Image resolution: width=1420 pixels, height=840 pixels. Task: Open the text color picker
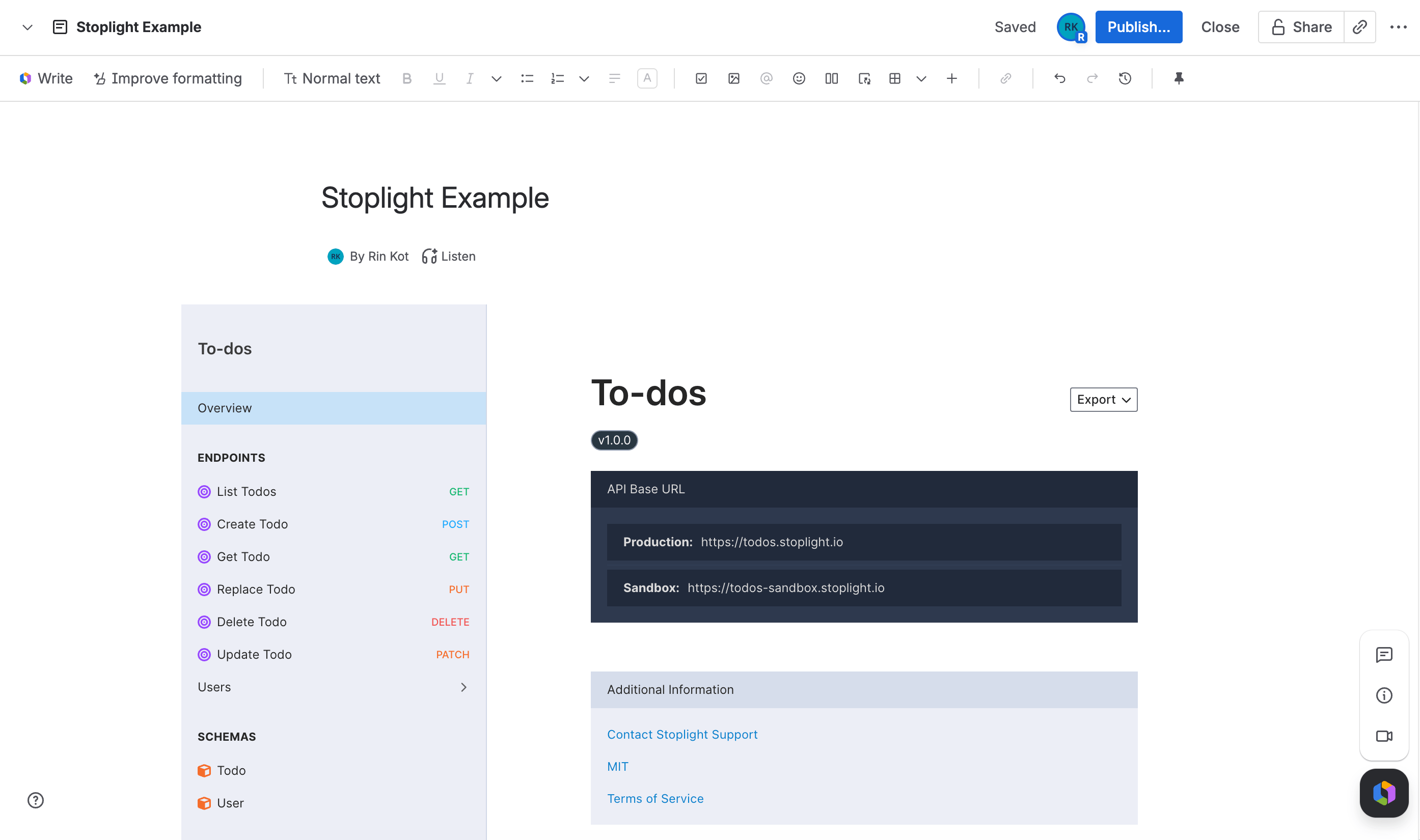pos(646,78)
